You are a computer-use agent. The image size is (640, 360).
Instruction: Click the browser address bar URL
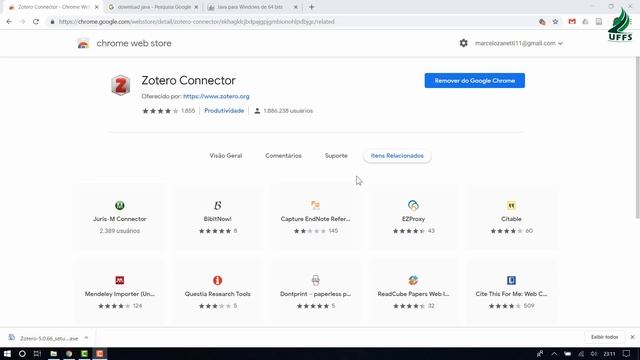click(196, 22)
